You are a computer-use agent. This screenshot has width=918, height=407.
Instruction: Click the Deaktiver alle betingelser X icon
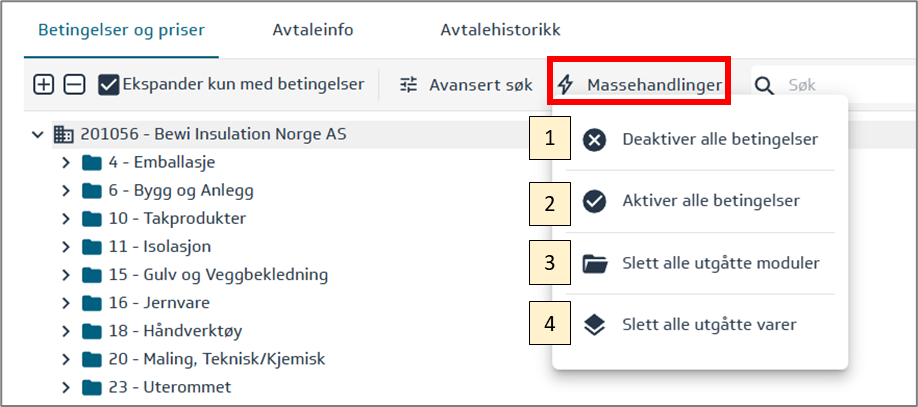point(594,139)
